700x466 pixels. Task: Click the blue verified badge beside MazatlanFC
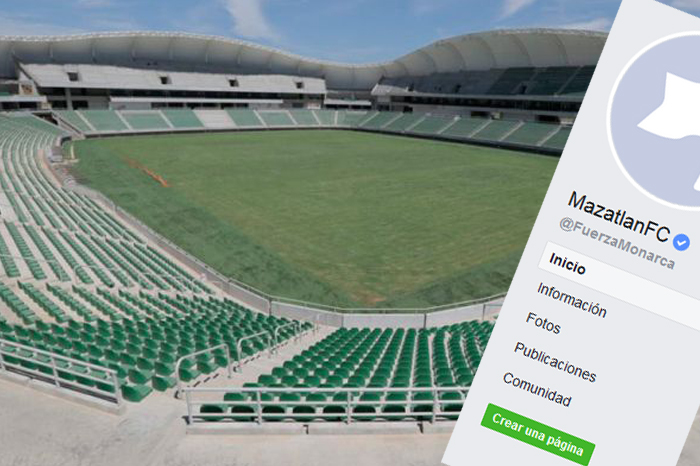click(681, 242)
